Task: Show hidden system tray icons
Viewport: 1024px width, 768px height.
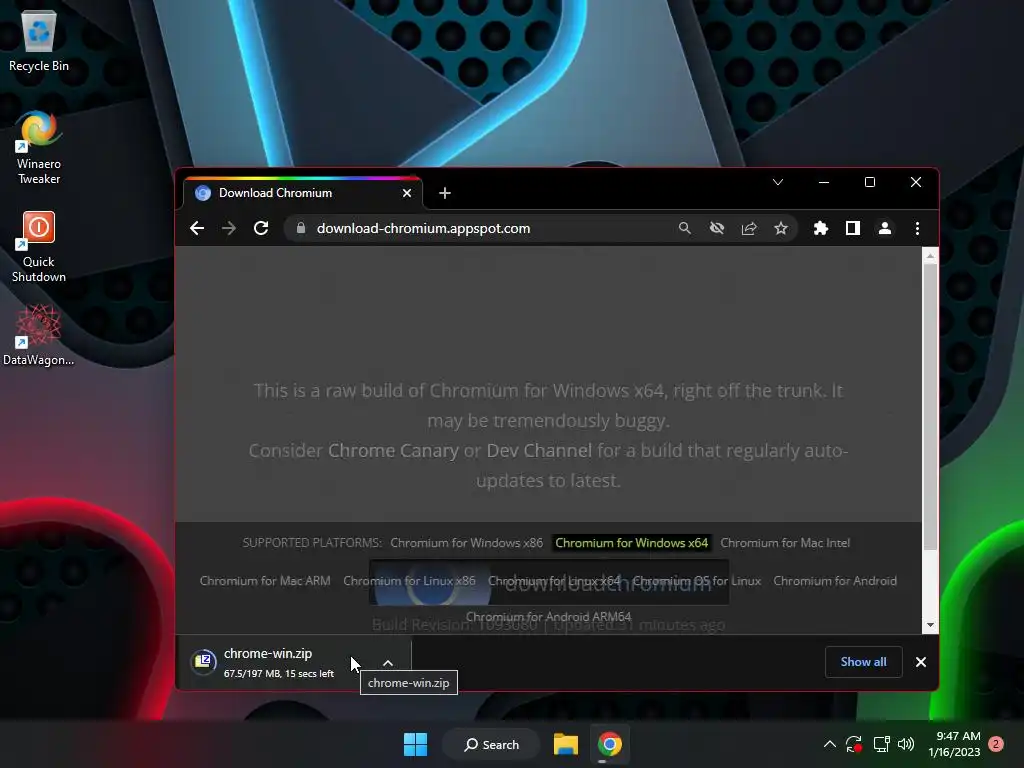Action: coord(829,744)
